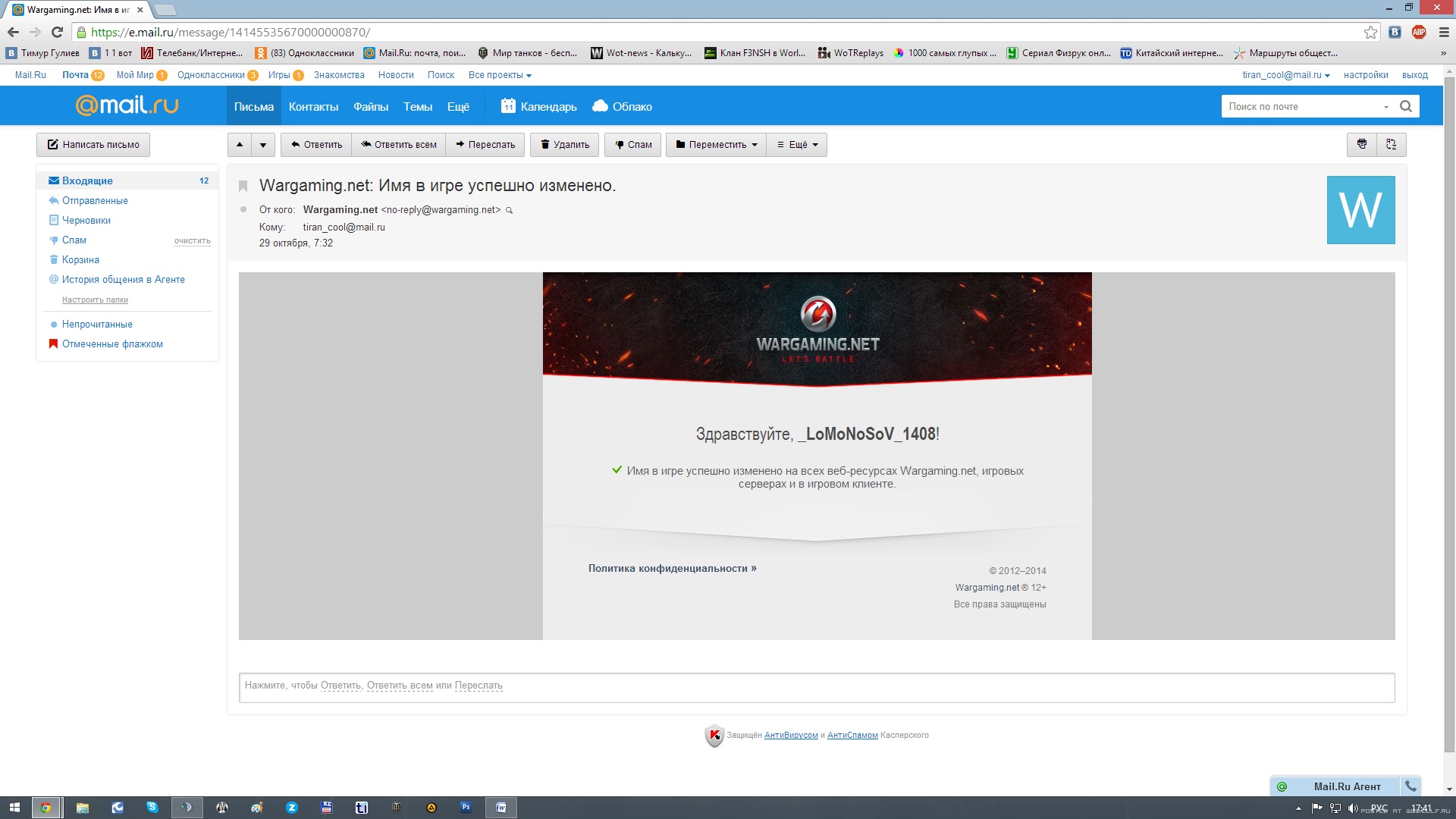Open Мой Мир link
The height and width of the screenshot is (819, 1456).
135,75
